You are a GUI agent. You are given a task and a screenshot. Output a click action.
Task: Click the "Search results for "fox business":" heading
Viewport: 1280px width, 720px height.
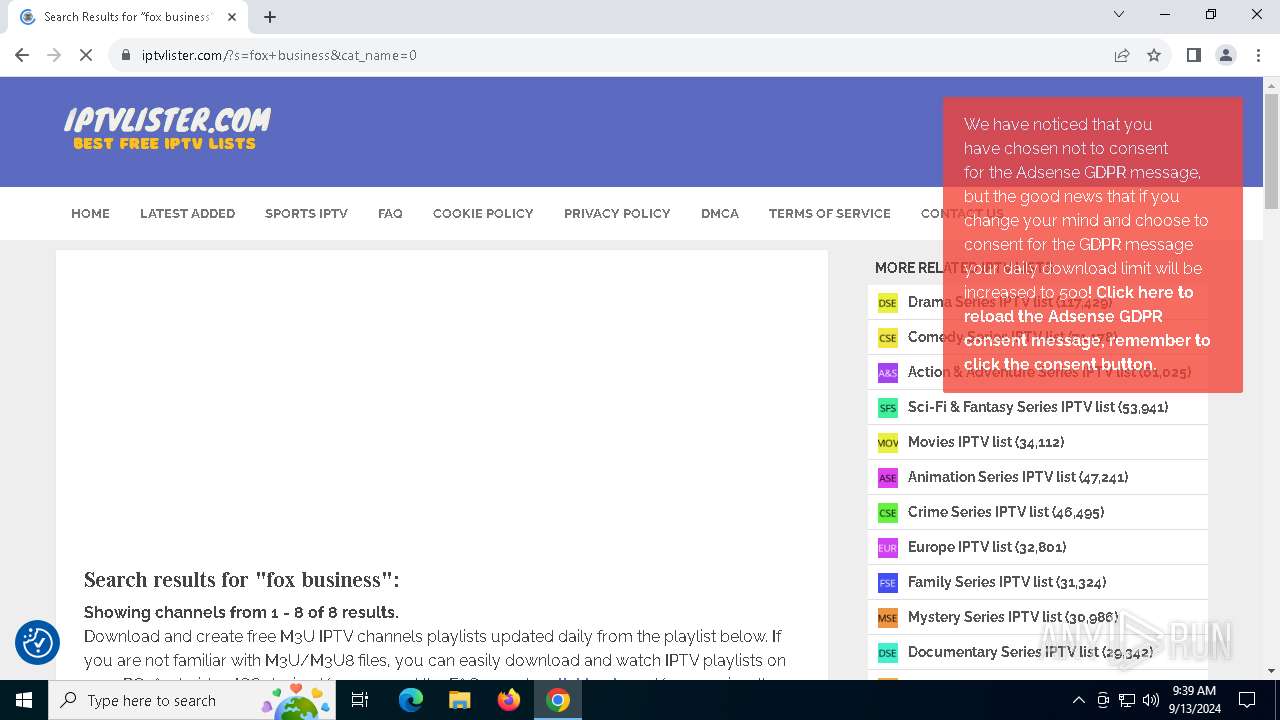pyautogui.click(x=241, y=580)
